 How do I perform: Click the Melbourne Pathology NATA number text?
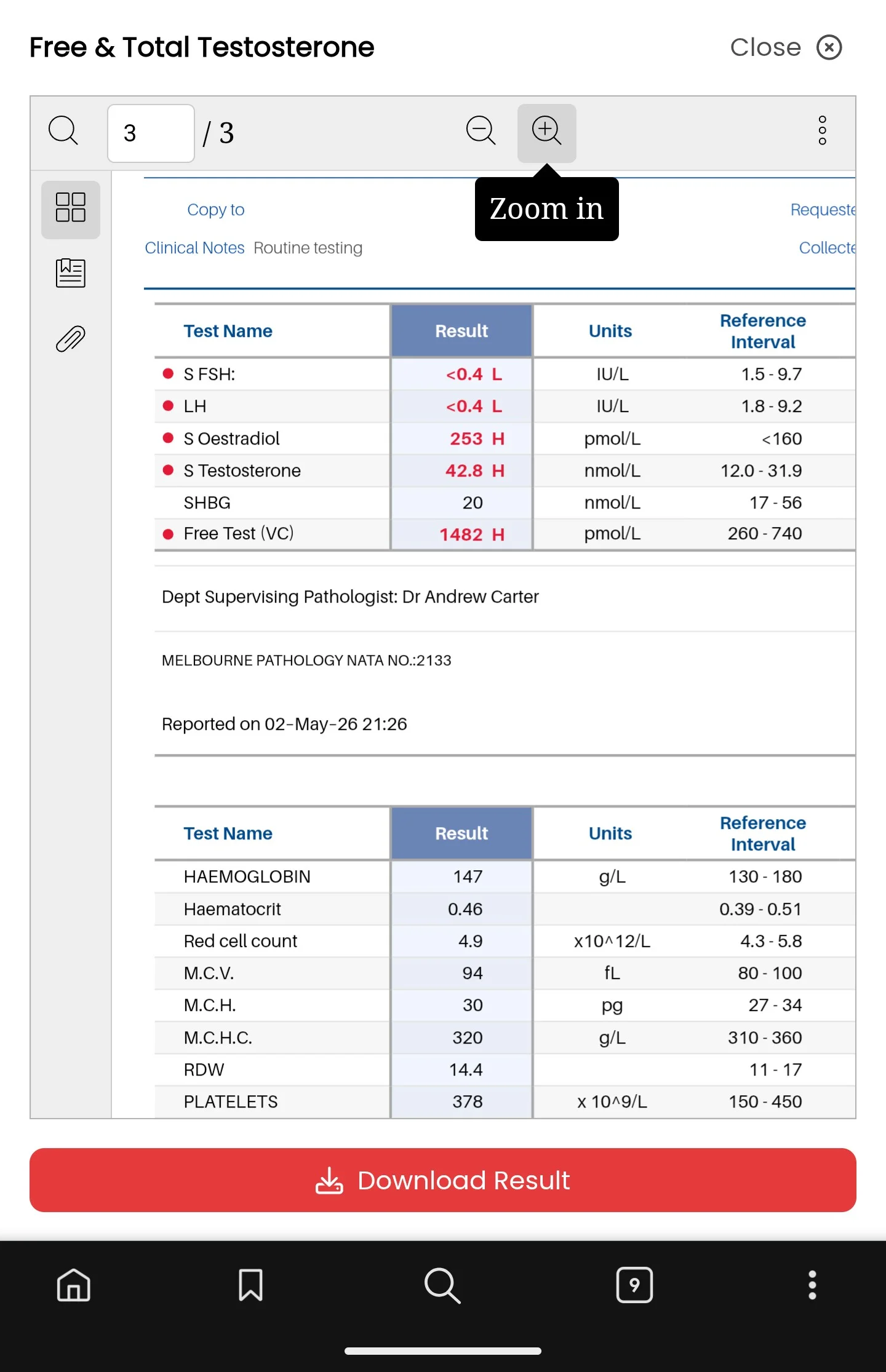tap(306, 660)
